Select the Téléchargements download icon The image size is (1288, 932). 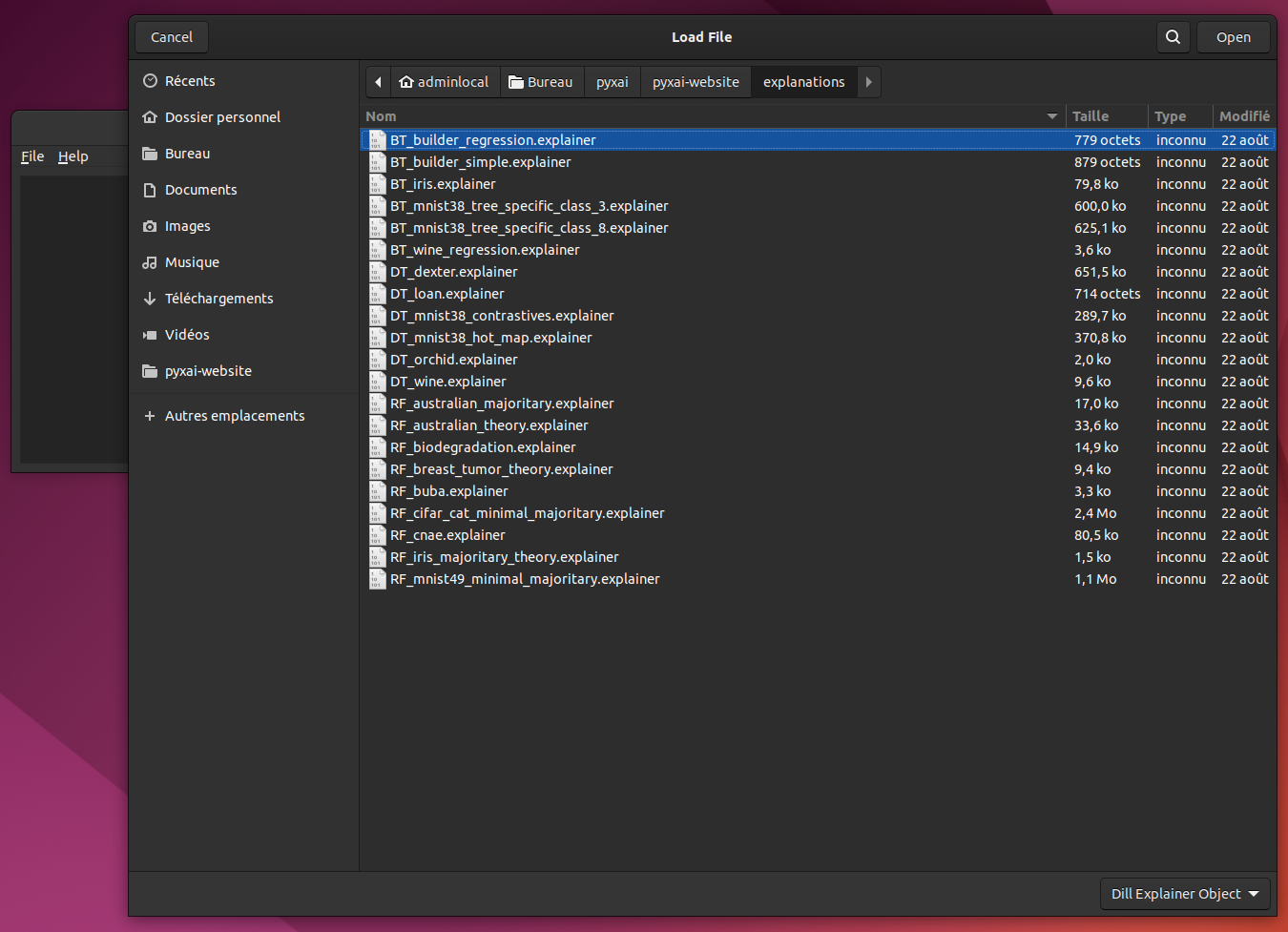pos(150,298)
